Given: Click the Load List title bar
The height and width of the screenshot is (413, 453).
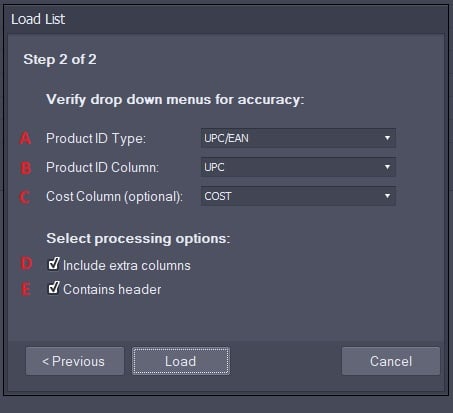Looking at the screenshot, I should tap(226, 19).
